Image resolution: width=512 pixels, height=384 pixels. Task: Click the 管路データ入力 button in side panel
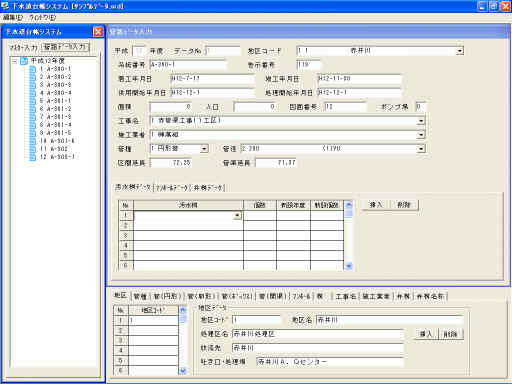tap(65, 47)
